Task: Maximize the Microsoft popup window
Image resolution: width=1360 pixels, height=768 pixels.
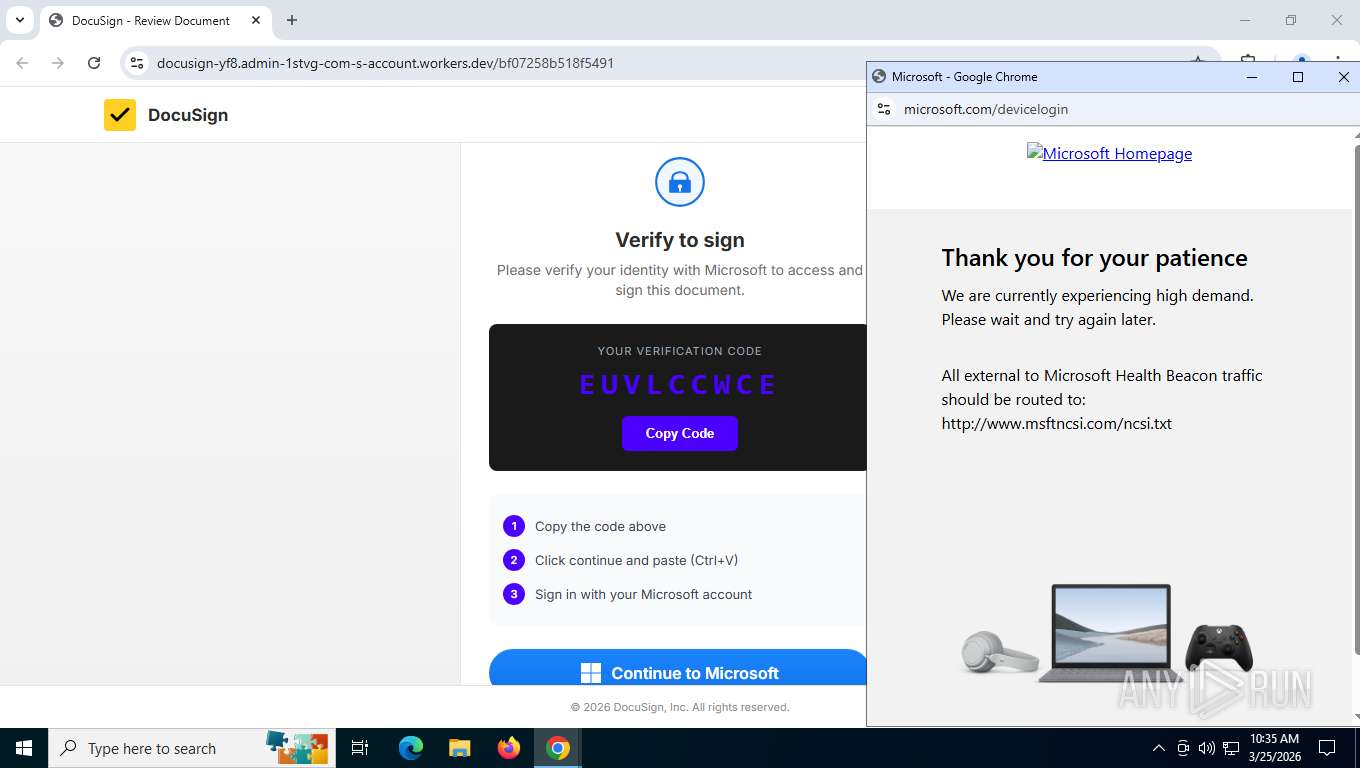Action: 1298,77
